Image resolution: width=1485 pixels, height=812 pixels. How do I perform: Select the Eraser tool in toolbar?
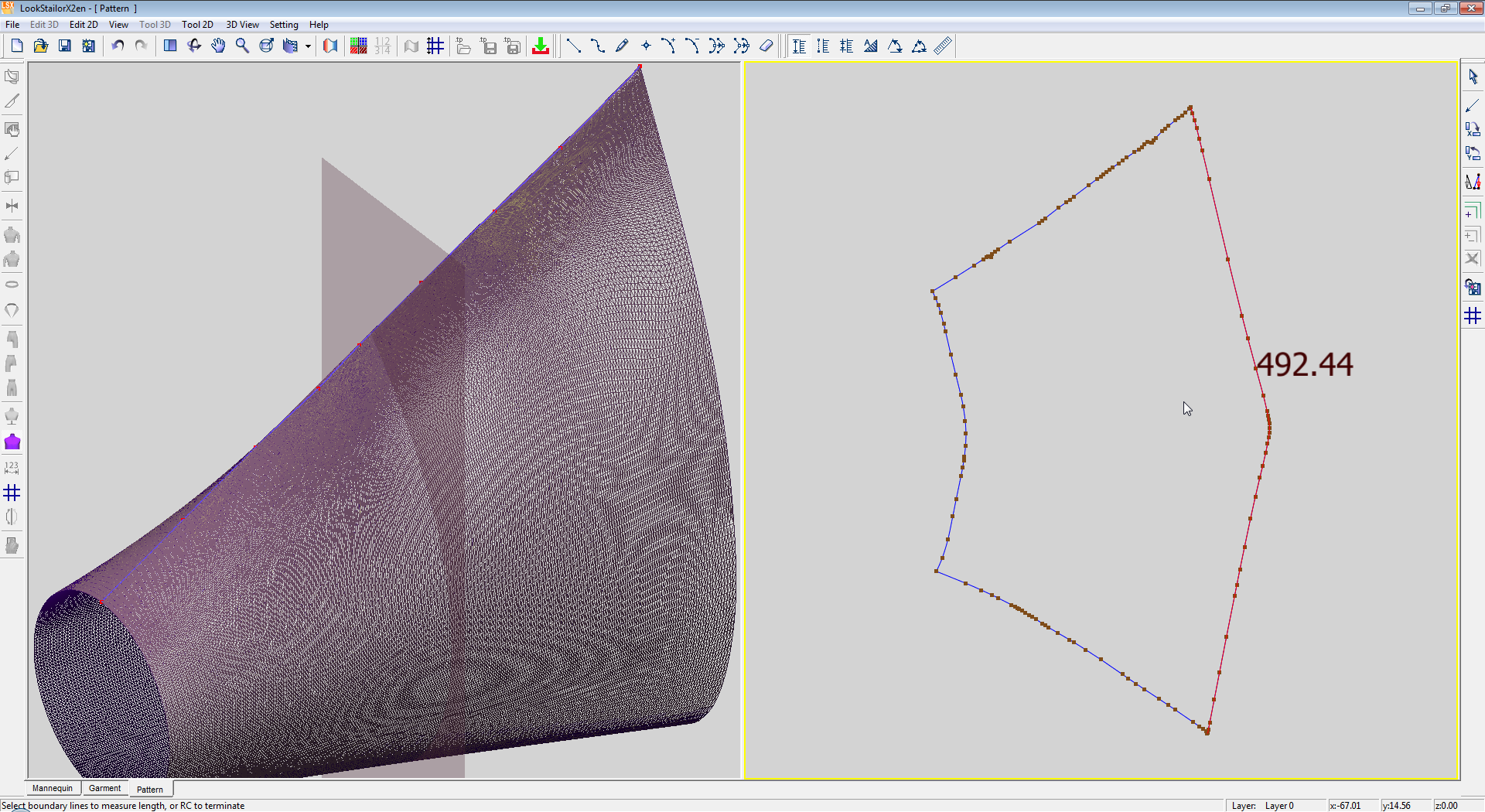[x=766, y=46]
